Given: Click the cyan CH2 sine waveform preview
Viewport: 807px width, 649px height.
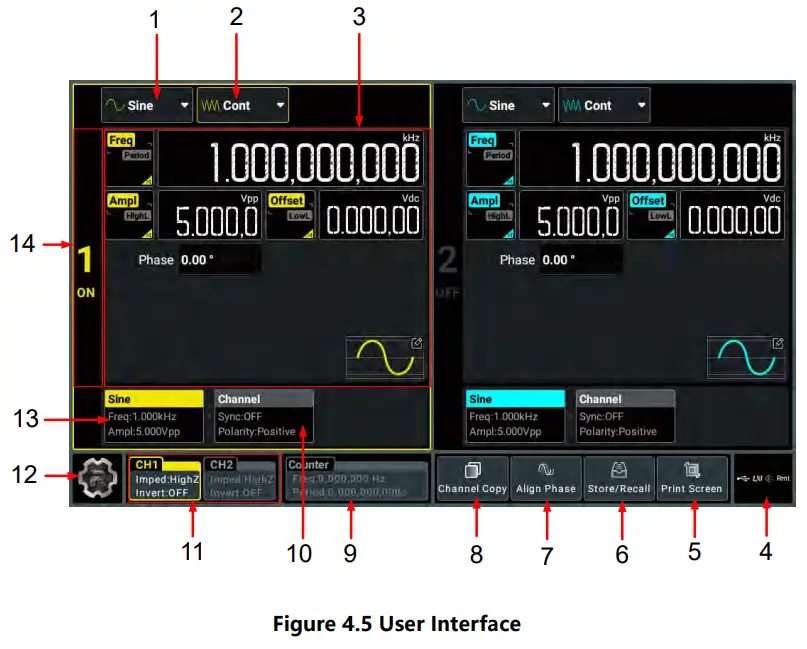Looking at the screenshot, I should click(746, 358).
